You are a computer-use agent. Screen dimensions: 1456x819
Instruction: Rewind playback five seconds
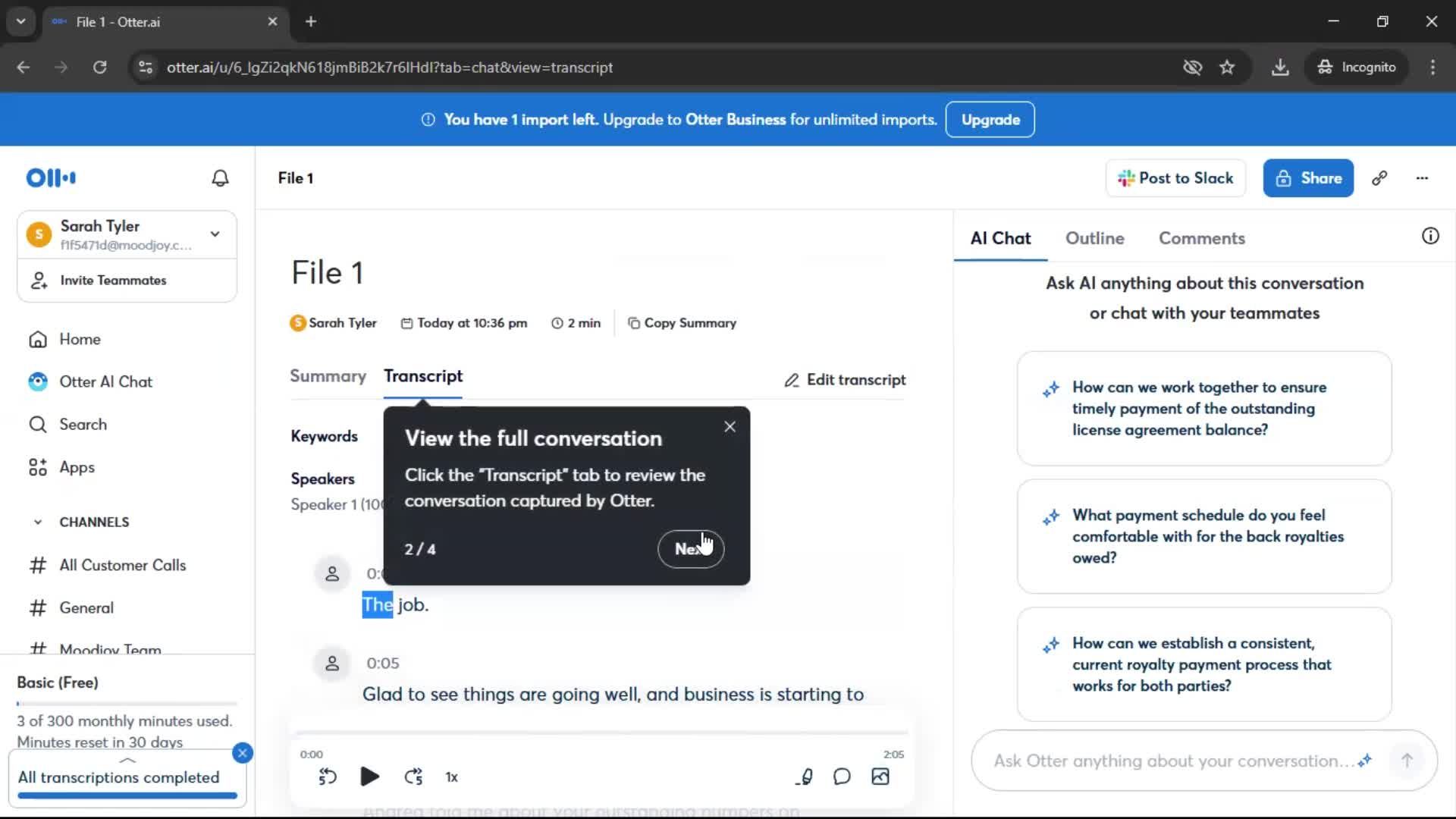[328, 777]
